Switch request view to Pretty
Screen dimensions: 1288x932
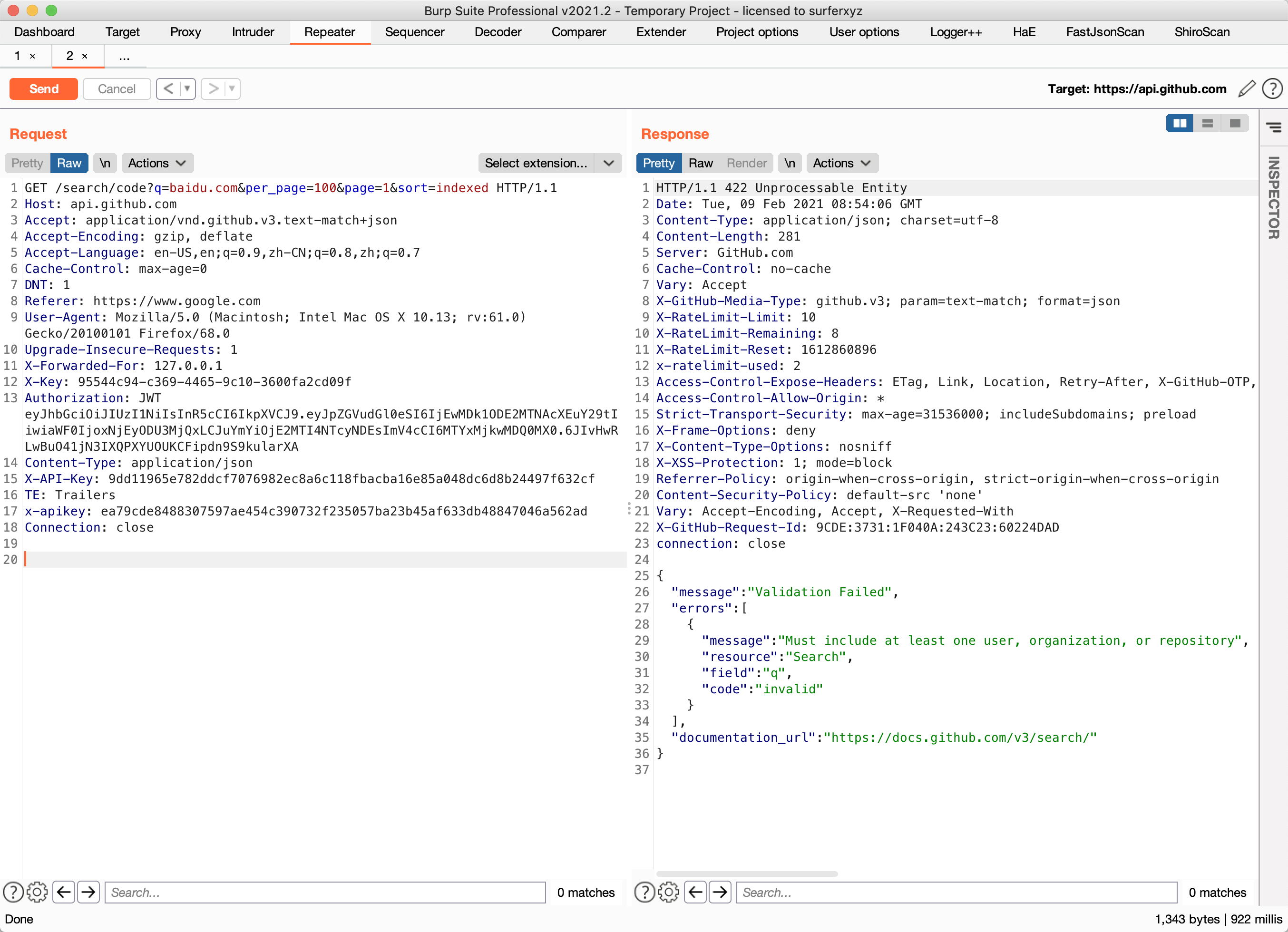pyautogui.click(x=26, y=163)
